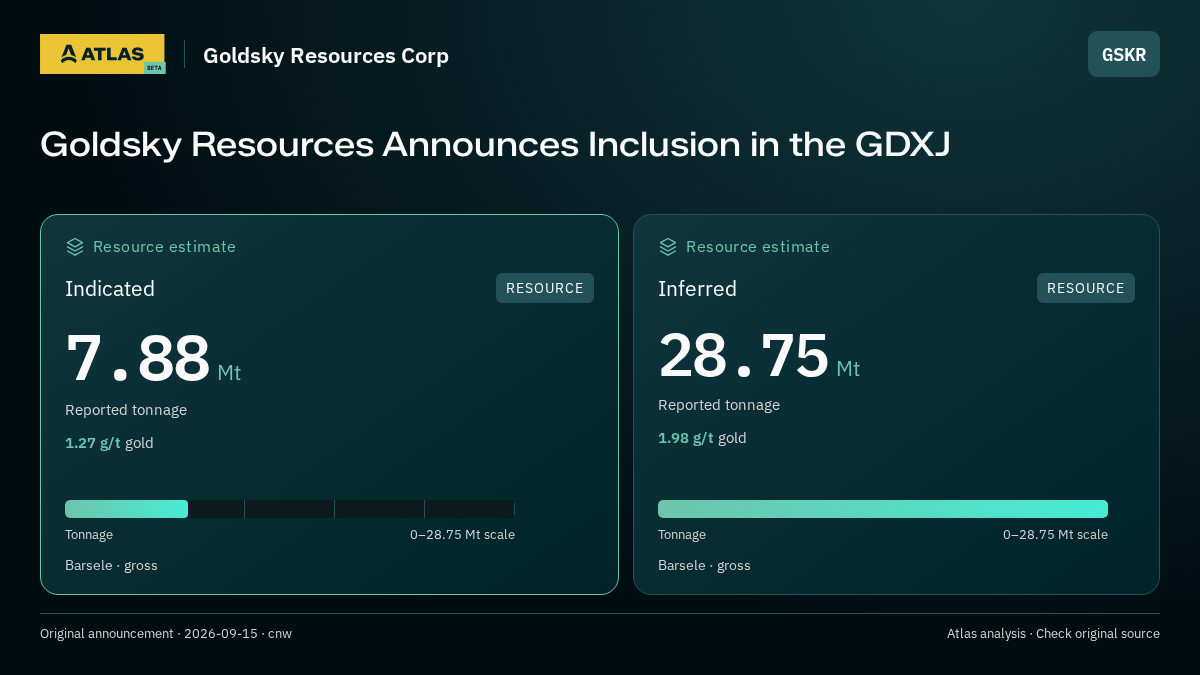Click the Atlas analysis · Check original source note
1200x675 pixels.
coord(1053,634)
